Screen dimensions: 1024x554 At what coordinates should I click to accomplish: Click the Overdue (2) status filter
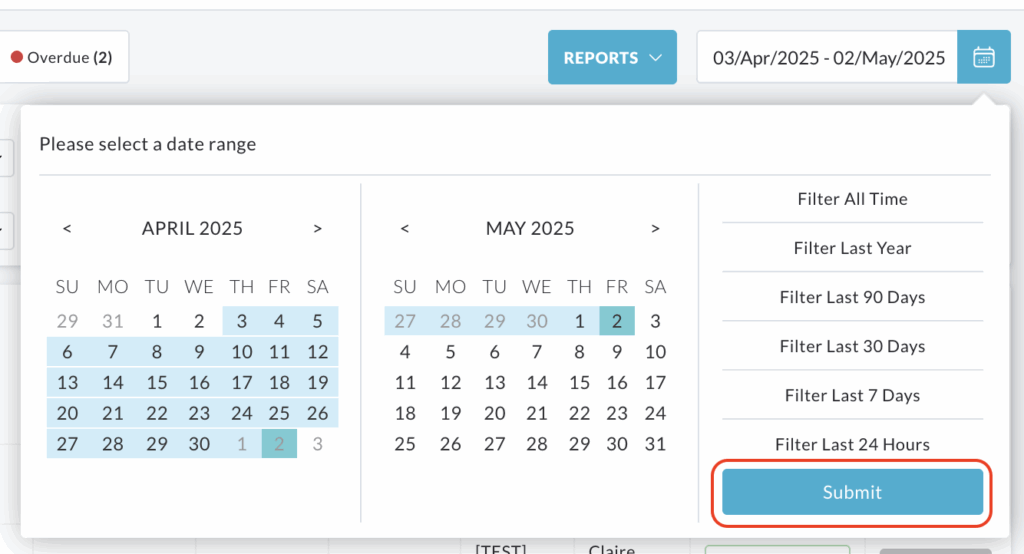62,57
